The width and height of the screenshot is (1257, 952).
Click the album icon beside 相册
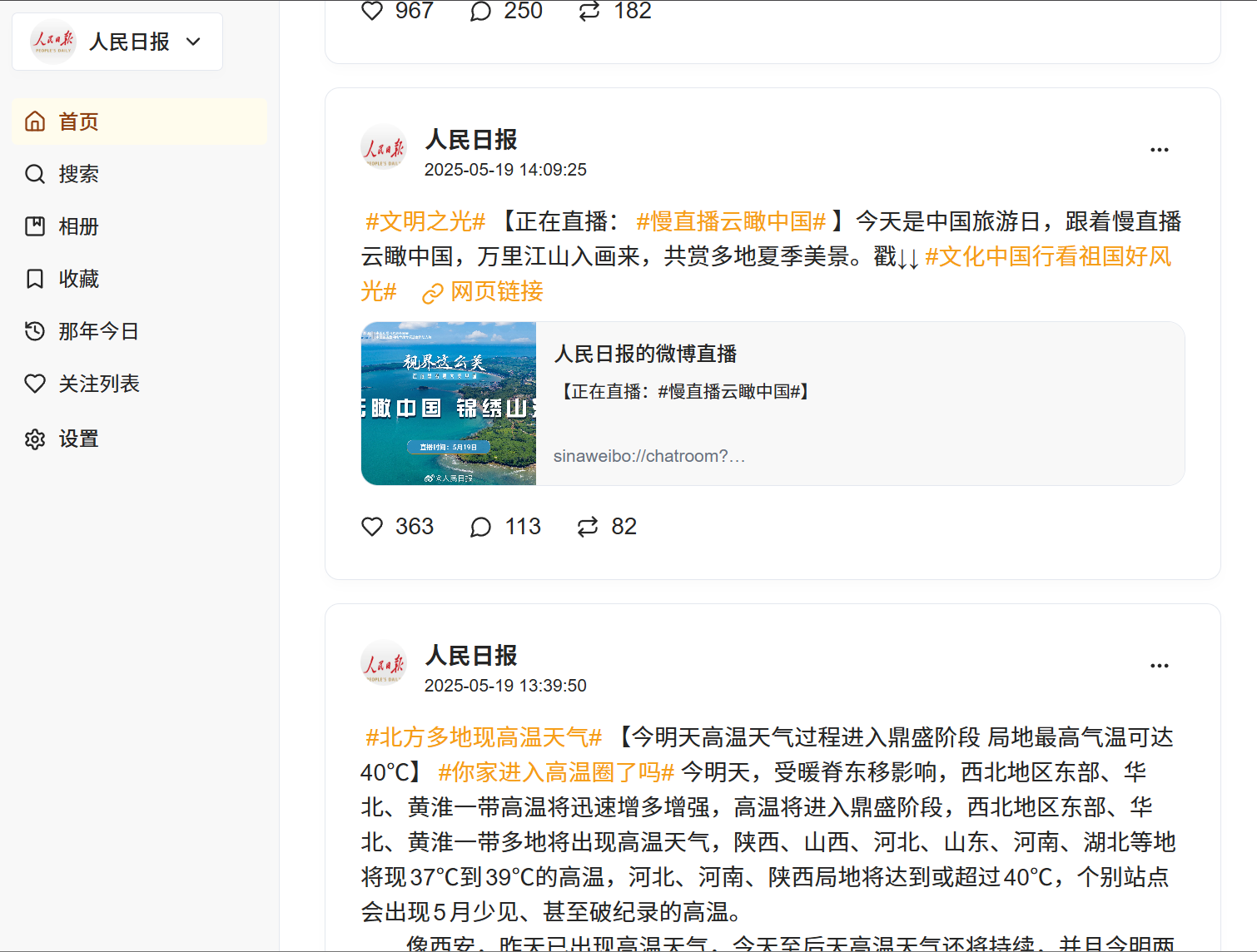(x=35, y=226)
